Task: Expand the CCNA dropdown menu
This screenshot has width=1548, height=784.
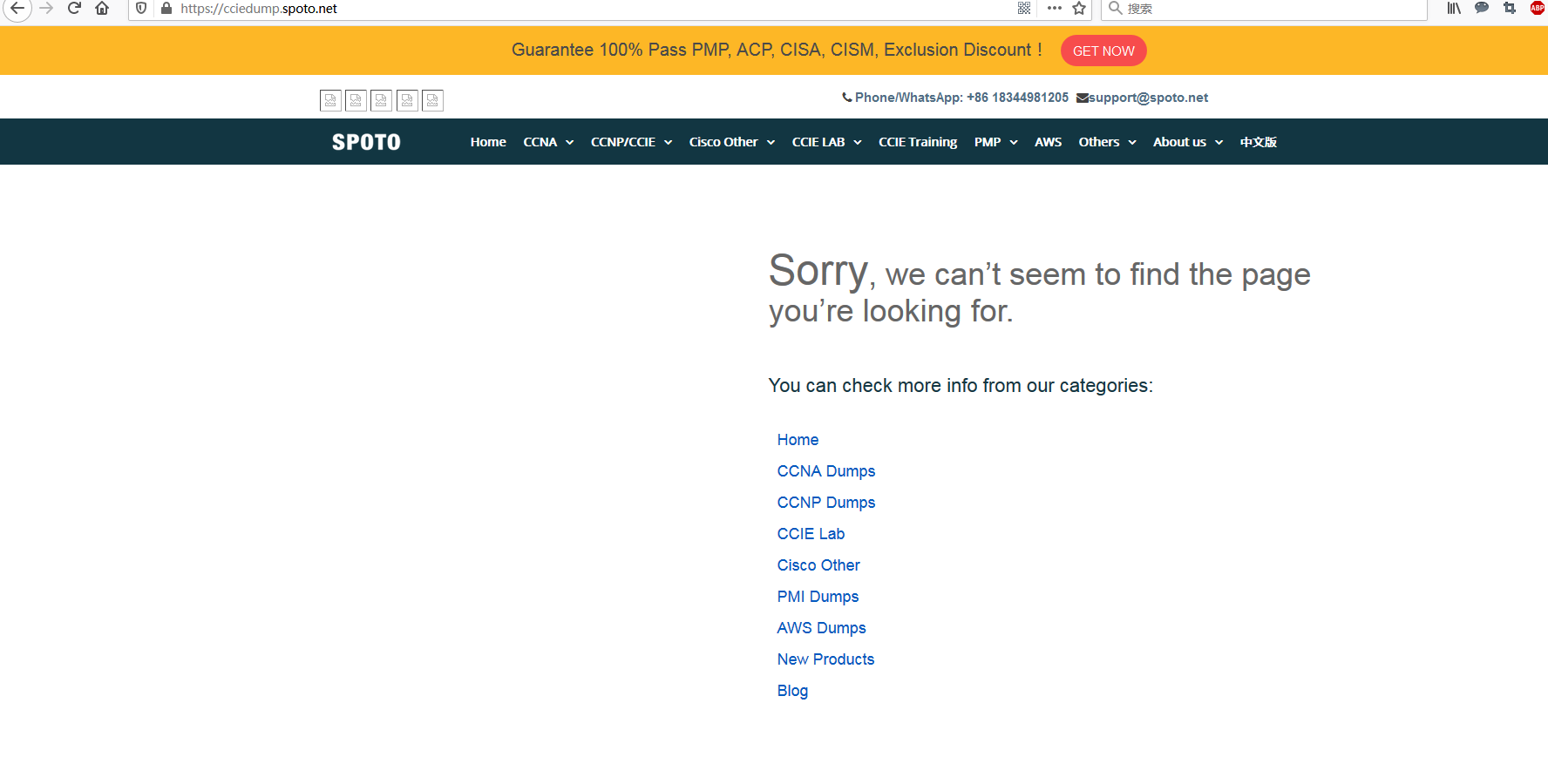Action: (x=548, y=142)
